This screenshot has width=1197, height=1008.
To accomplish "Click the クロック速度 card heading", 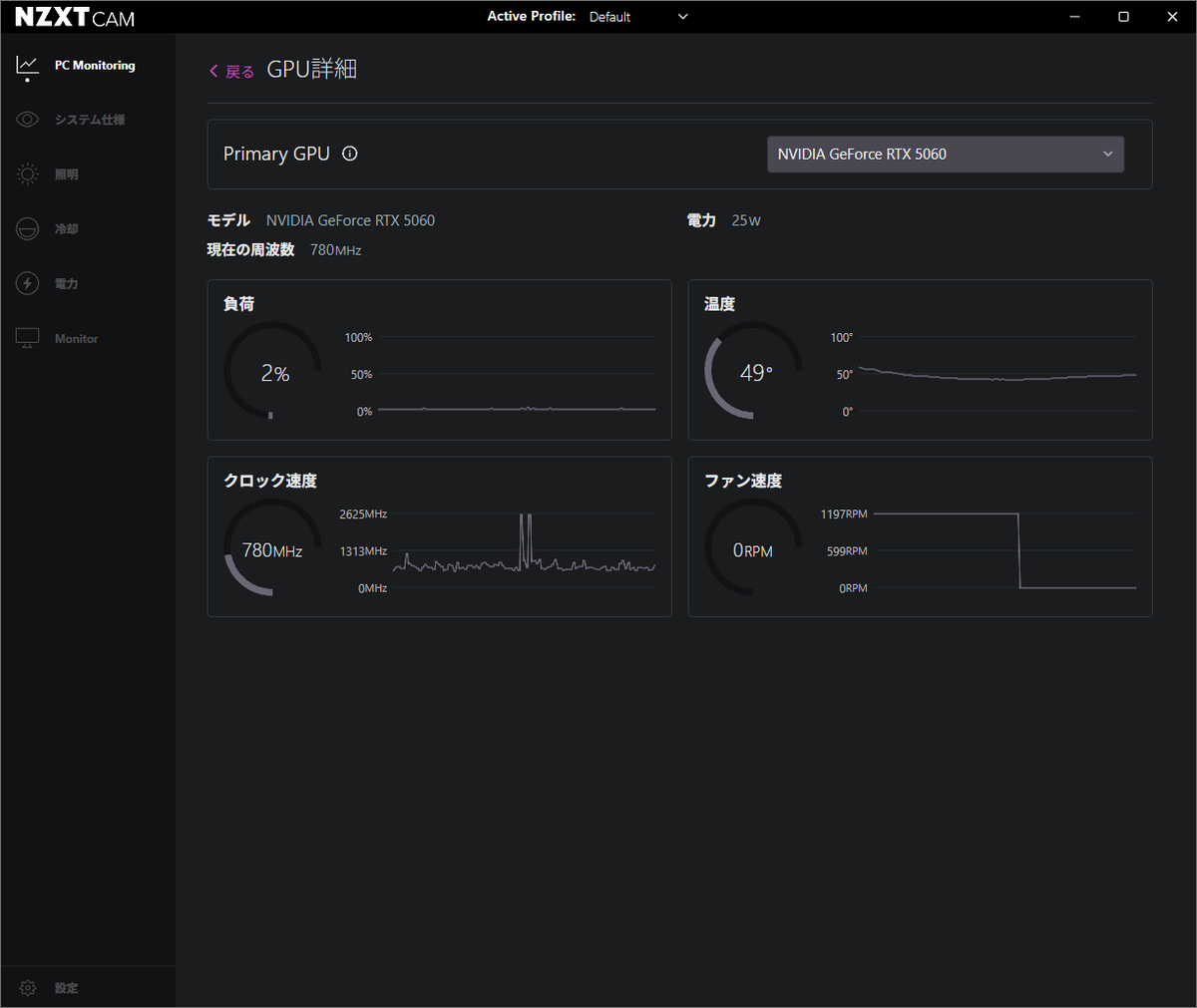I will pos(270,481).
